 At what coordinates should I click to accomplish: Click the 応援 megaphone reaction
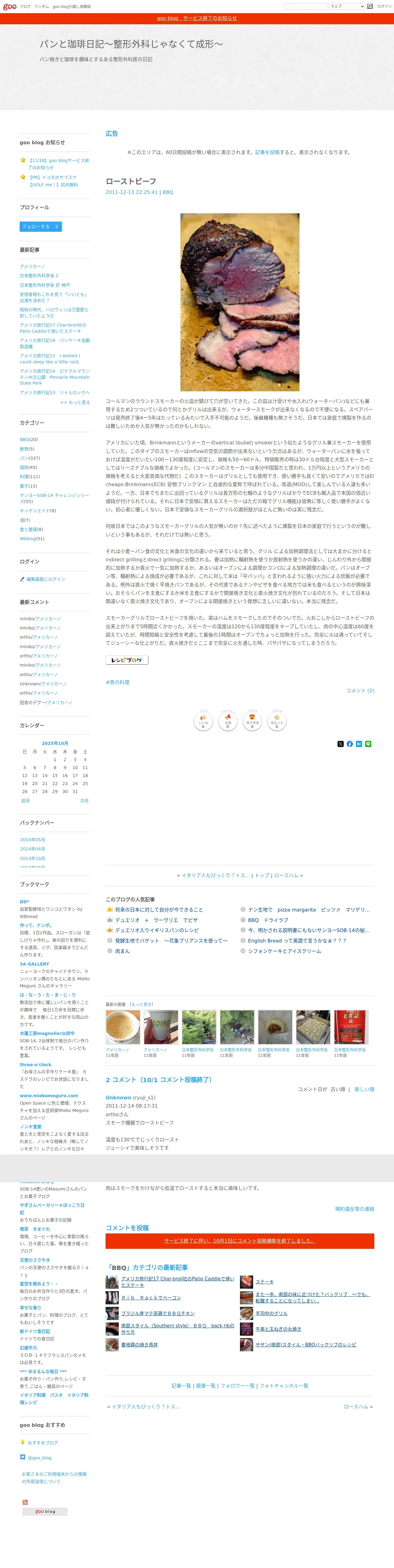click(x=228, y=721)
